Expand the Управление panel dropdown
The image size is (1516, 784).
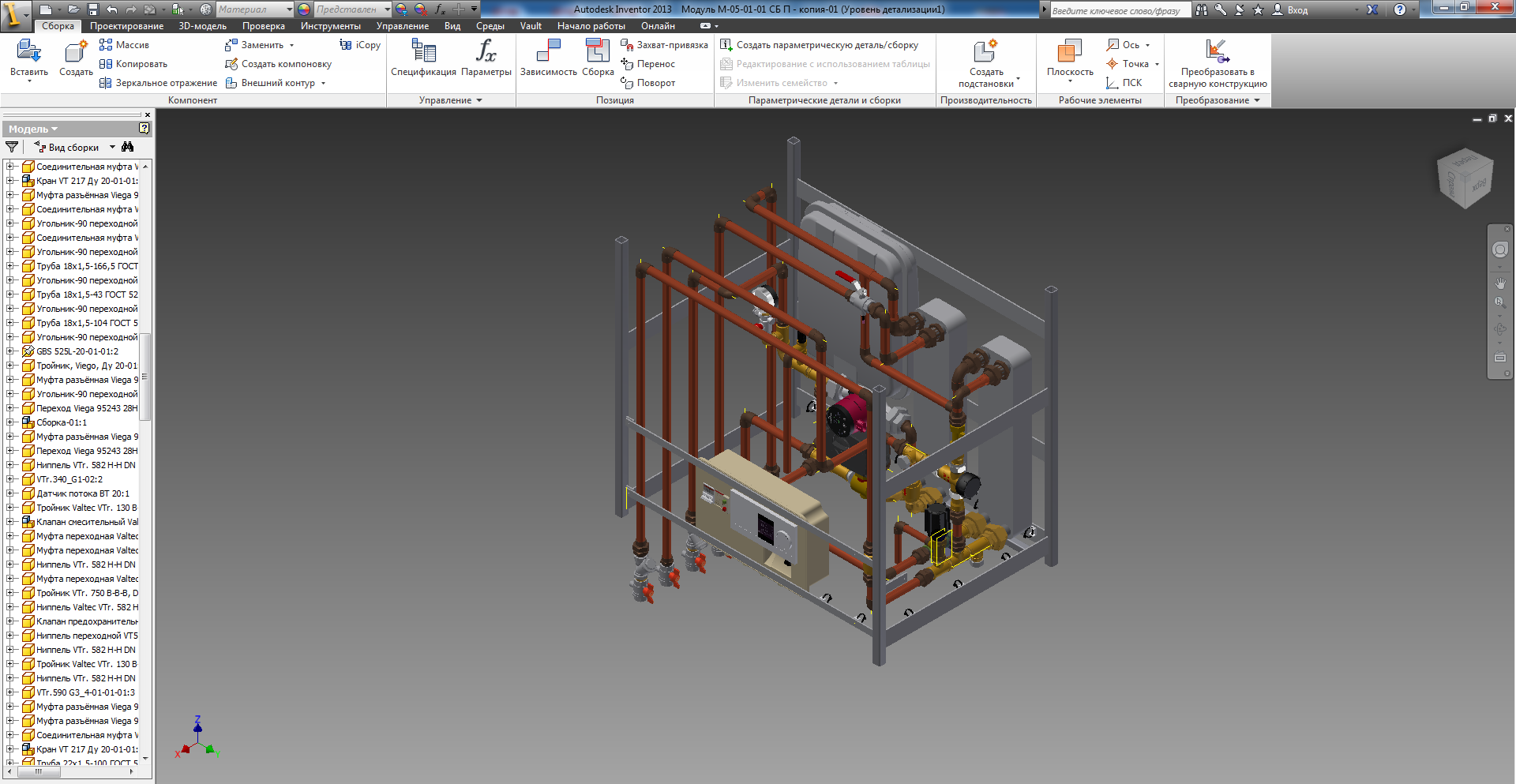click(x=479, y=100)
